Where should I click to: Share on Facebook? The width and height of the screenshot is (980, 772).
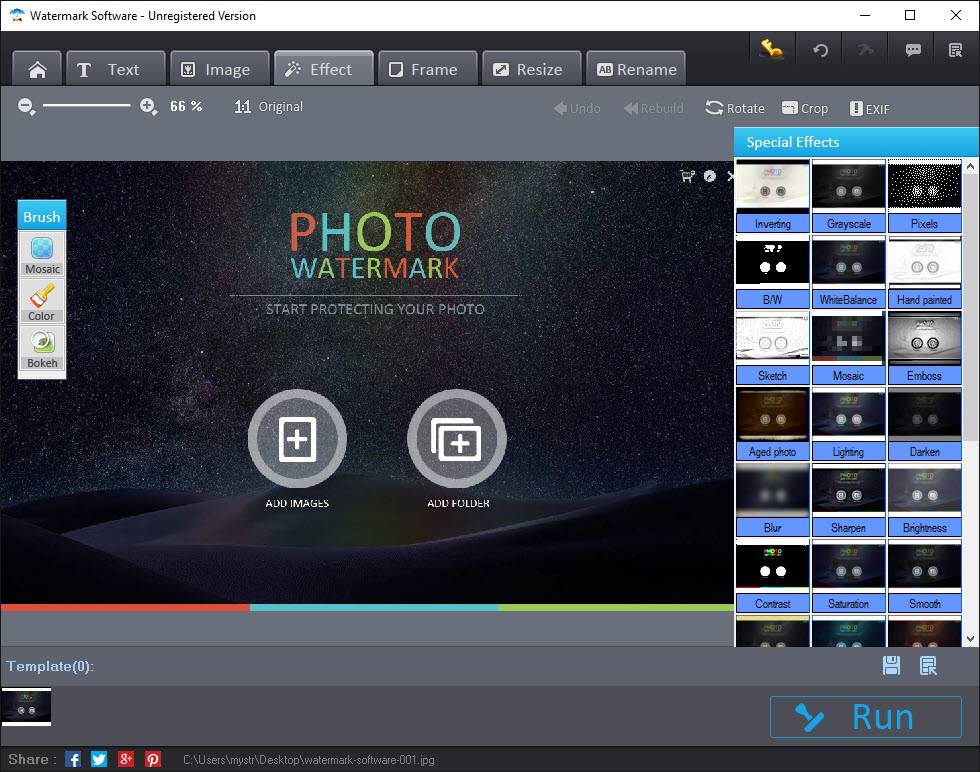point(73,759)
